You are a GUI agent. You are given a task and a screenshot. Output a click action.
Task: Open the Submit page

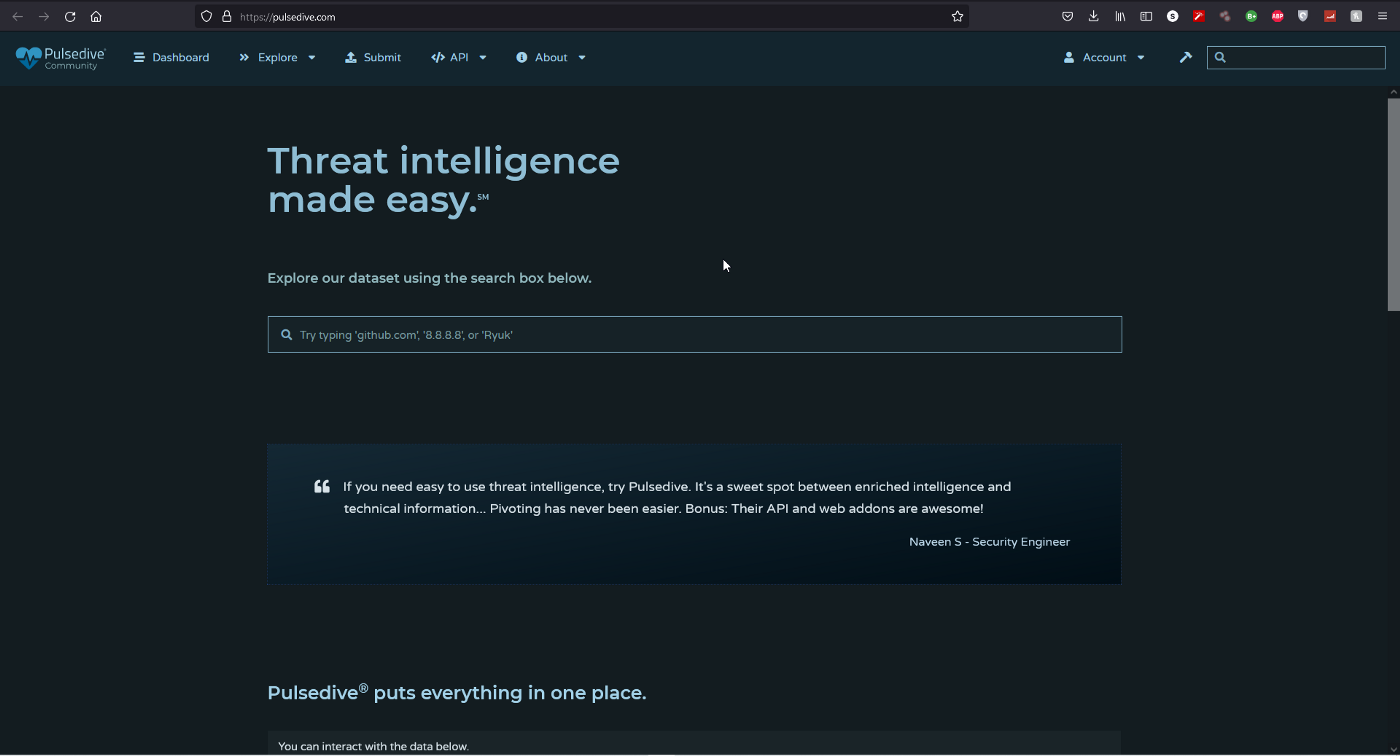(x=373, y=58)
